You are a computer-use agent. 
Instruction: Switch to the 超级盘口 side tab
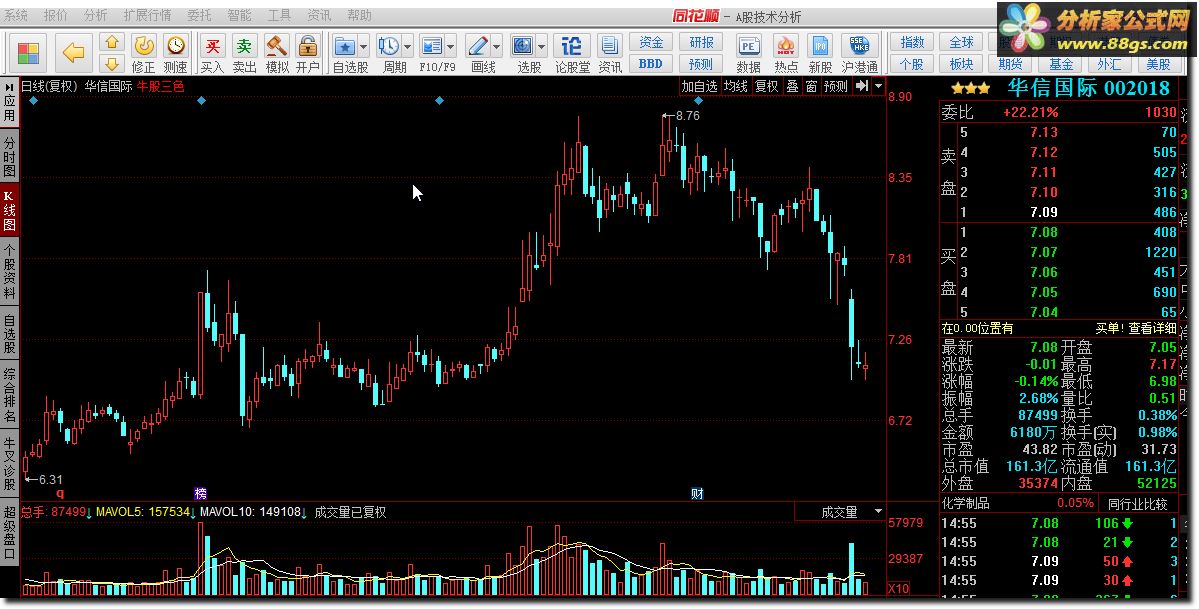9,530
